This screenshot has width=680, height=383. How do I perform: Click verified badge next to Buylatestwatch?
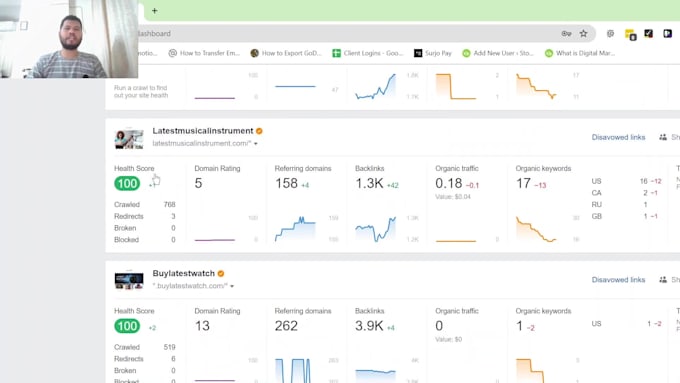coord(221,274)
